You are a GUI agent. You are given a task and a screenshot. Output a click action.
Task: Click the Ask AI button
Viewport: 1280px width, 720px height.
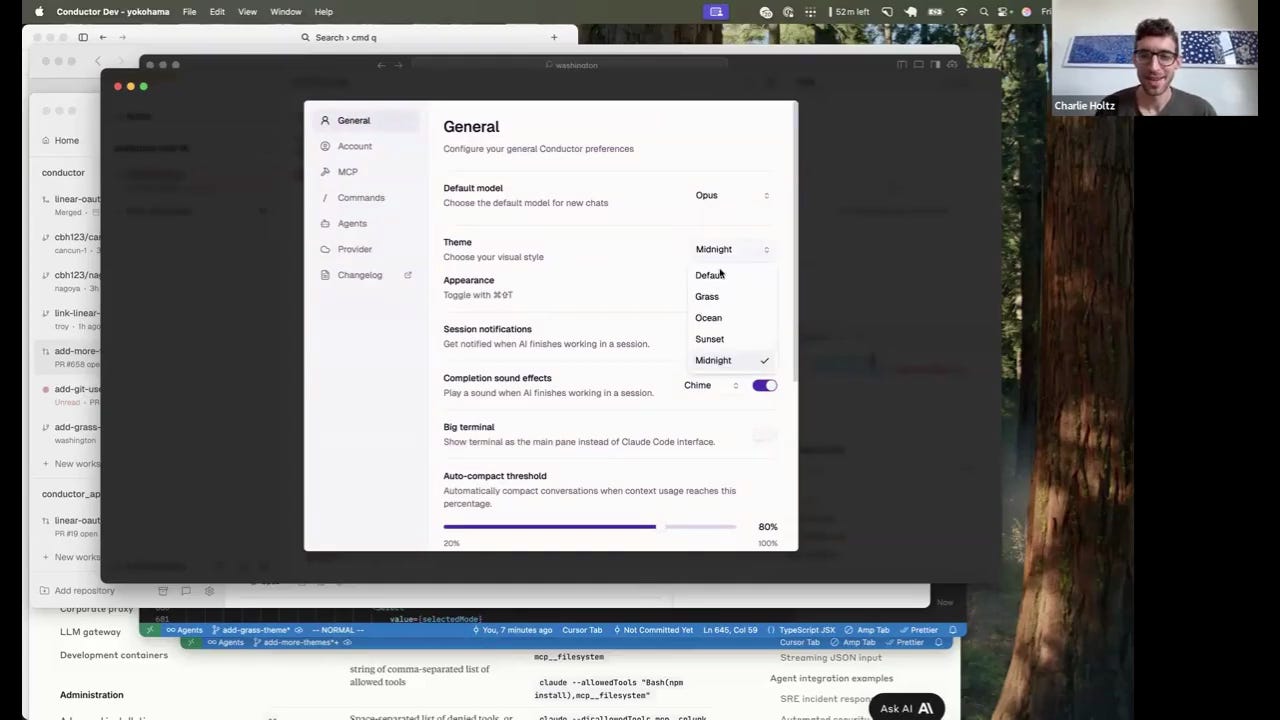[906, 708]
